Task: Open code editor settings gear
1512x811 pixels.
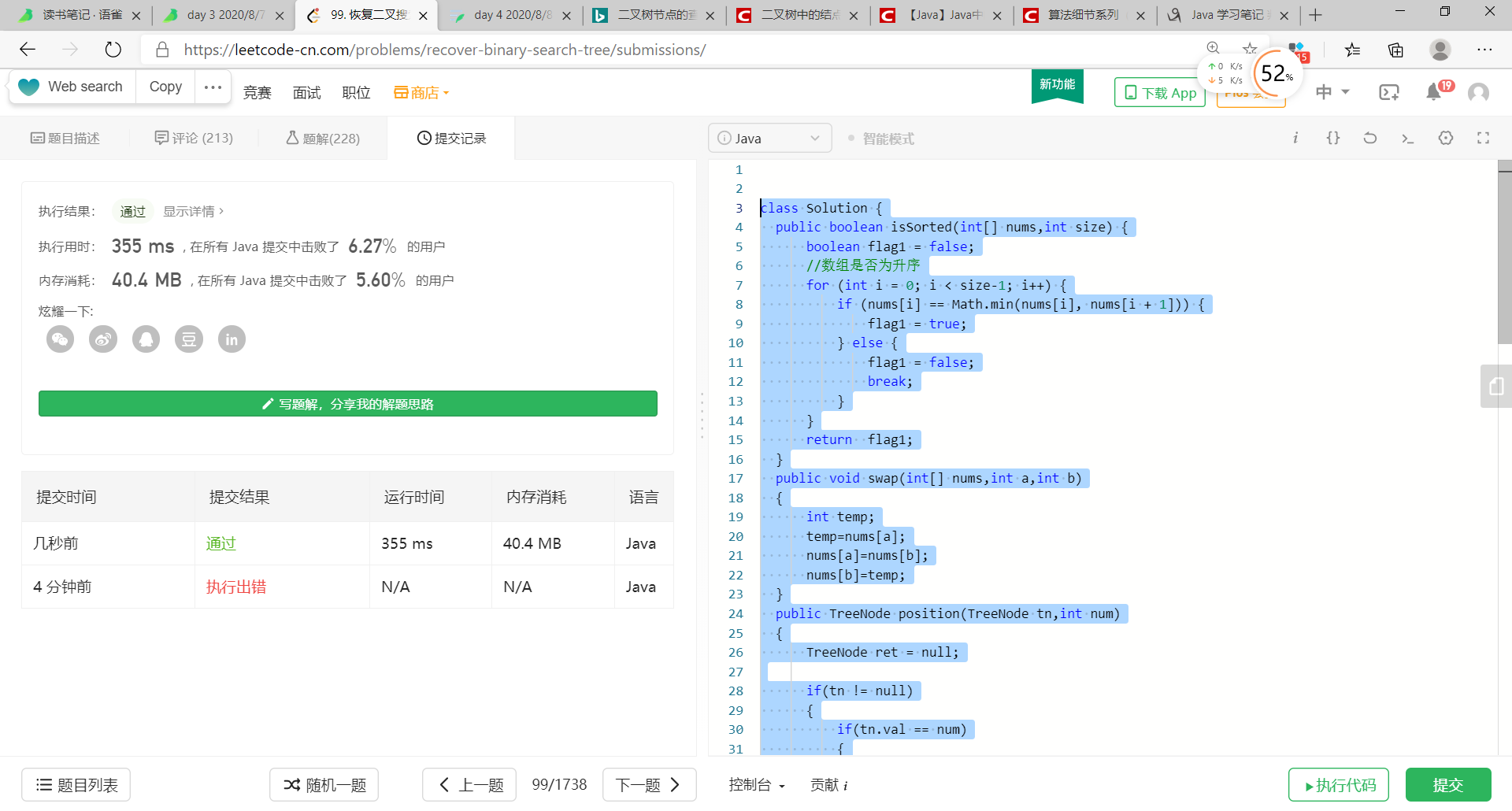Action: (1446, 138)
